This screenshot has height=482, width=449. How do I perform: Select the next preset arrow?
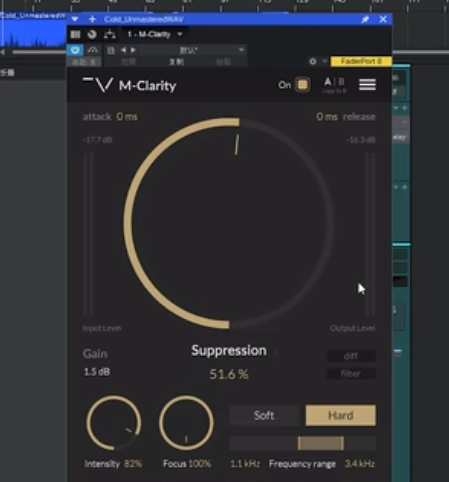[x=133, y=50]
